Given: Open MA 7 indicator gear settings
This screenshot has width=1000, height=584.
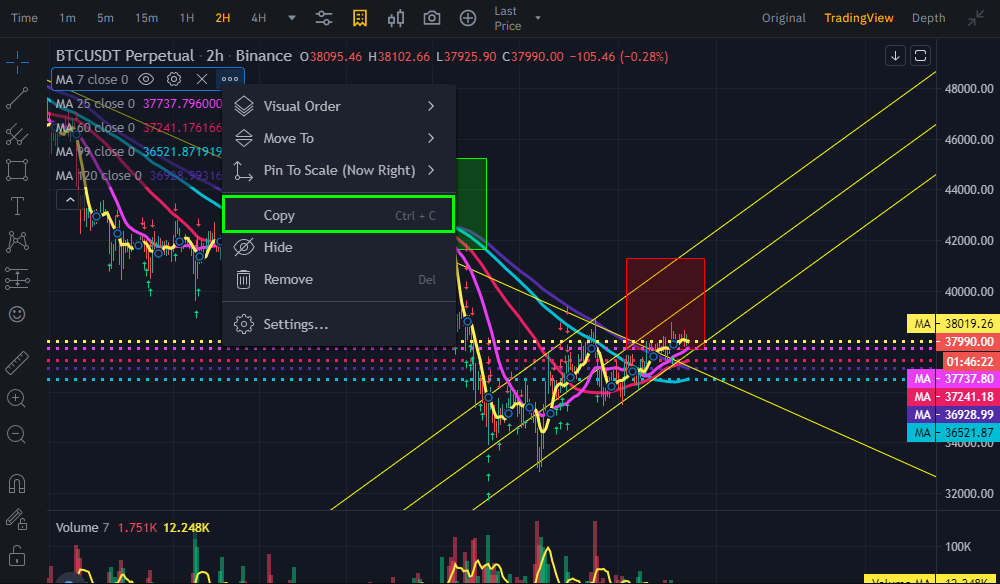Looking at the screenshot, I should 174,79.
